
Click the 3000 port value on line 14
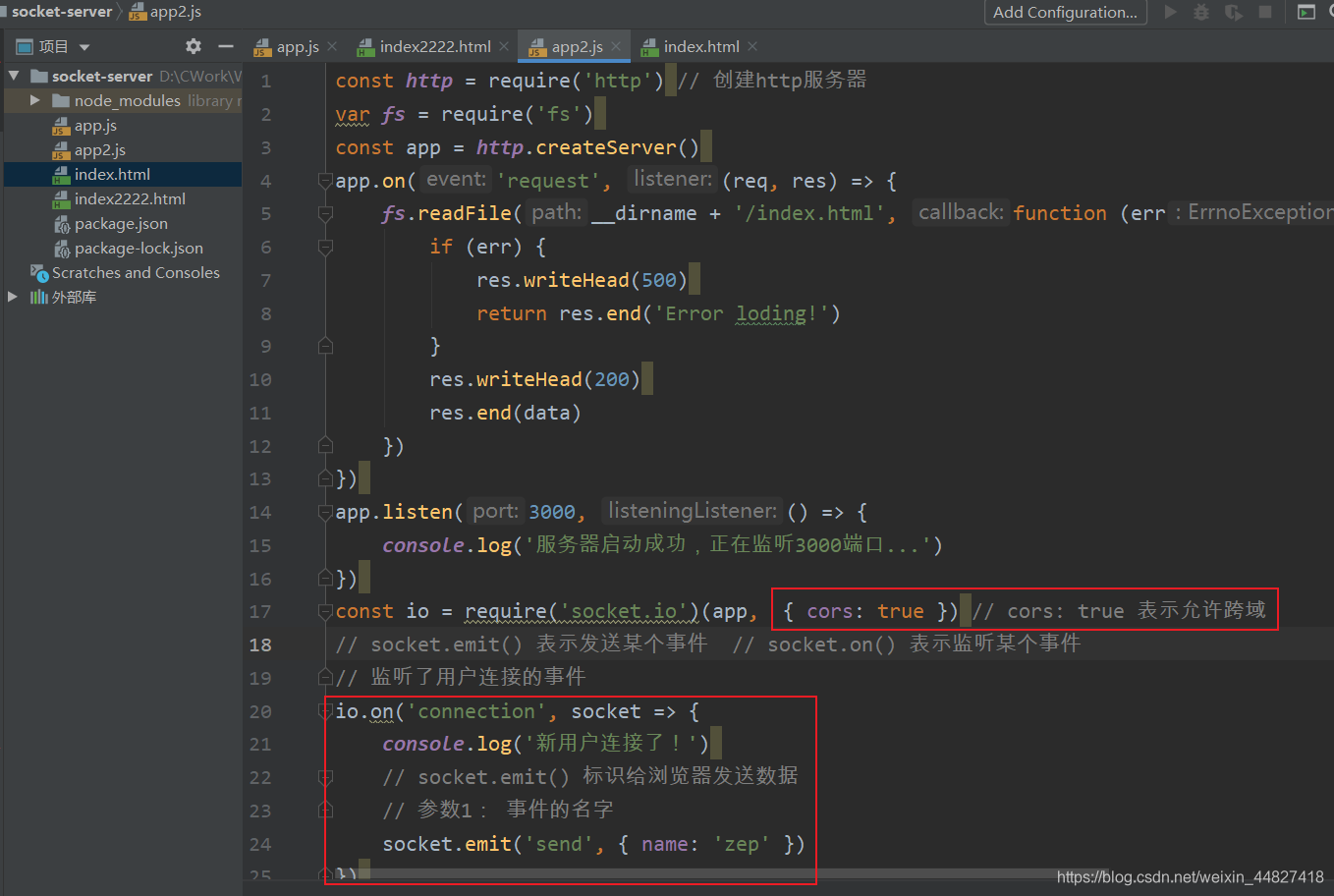(552, 512)
